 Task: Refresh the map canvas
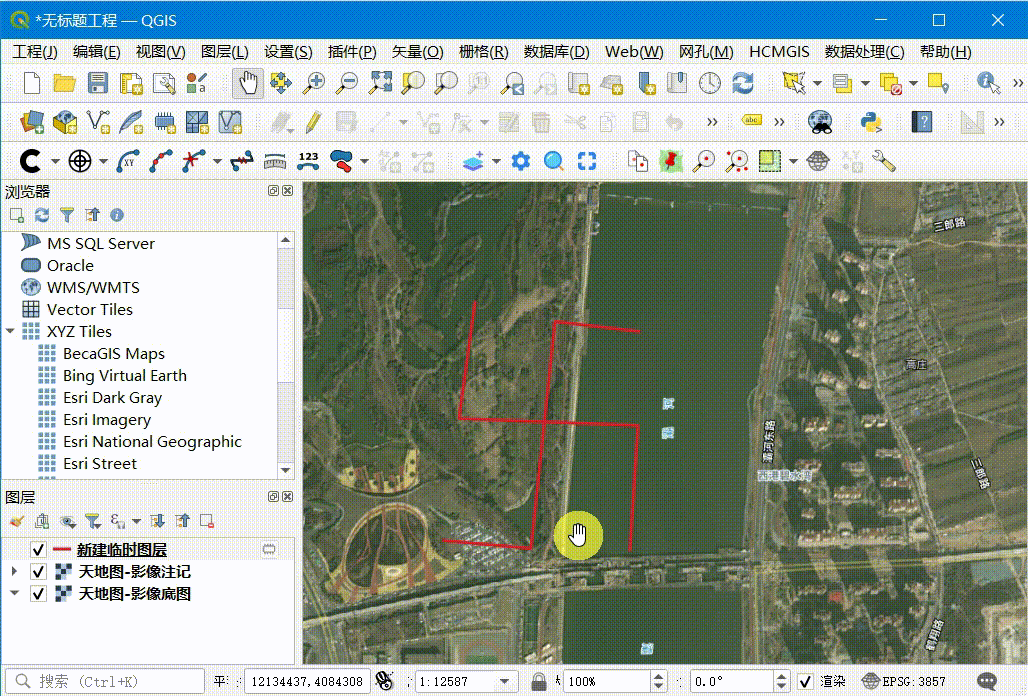tap(743, 83)
